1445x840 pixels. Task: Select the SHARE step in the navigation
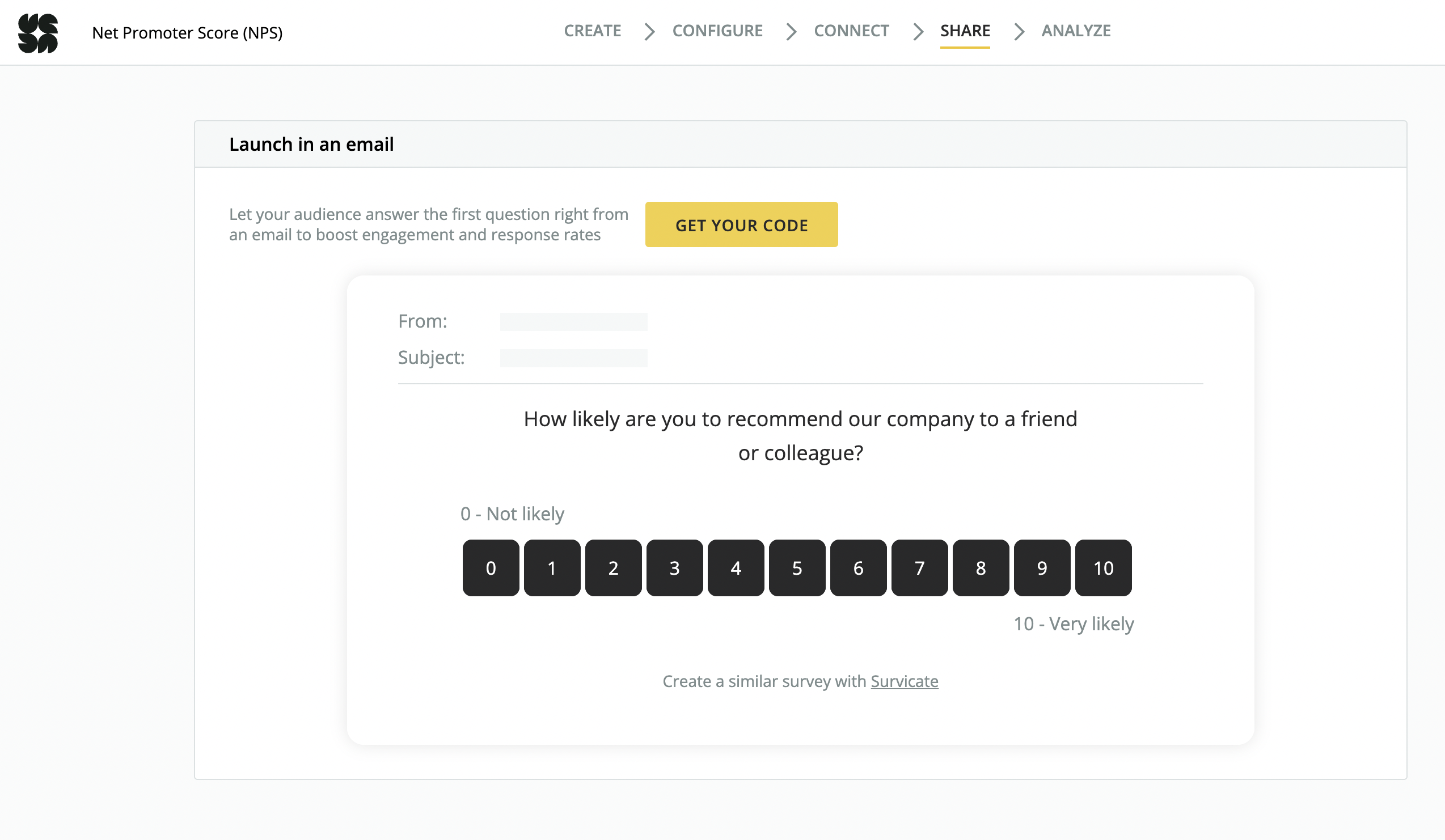pyautogui.click(x=965, y=31)
